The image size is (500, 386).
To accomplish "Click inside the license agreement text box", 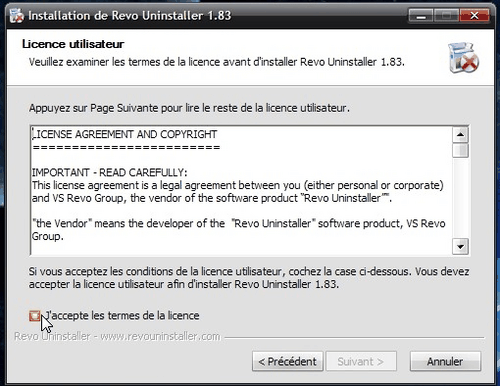I will (241, 191).
